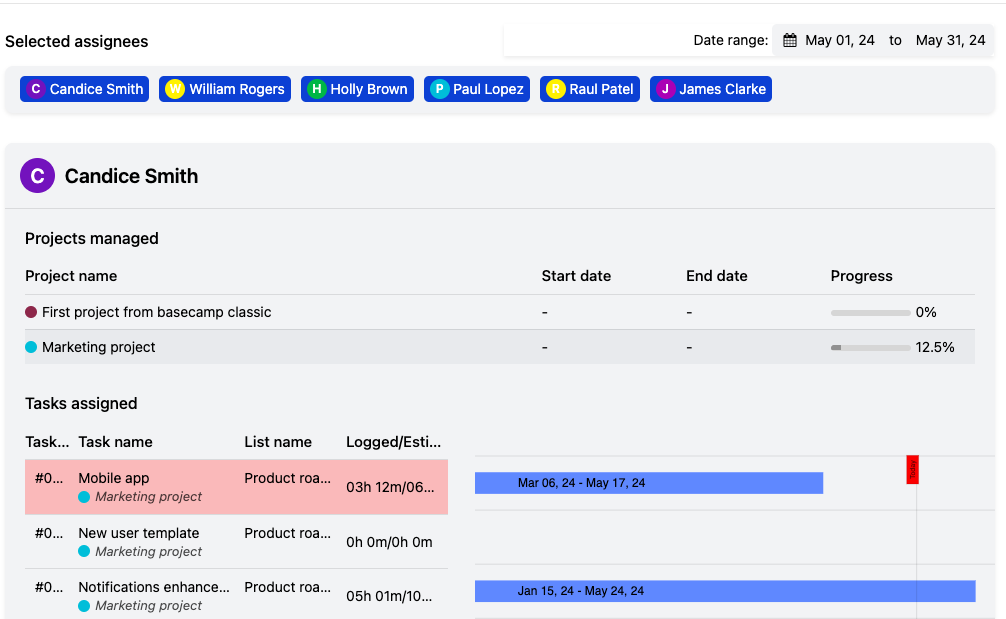This screenshot has height=619, width=1006.
Task: Open the Notifications enhance... task
Action: [x=154, y=587]
